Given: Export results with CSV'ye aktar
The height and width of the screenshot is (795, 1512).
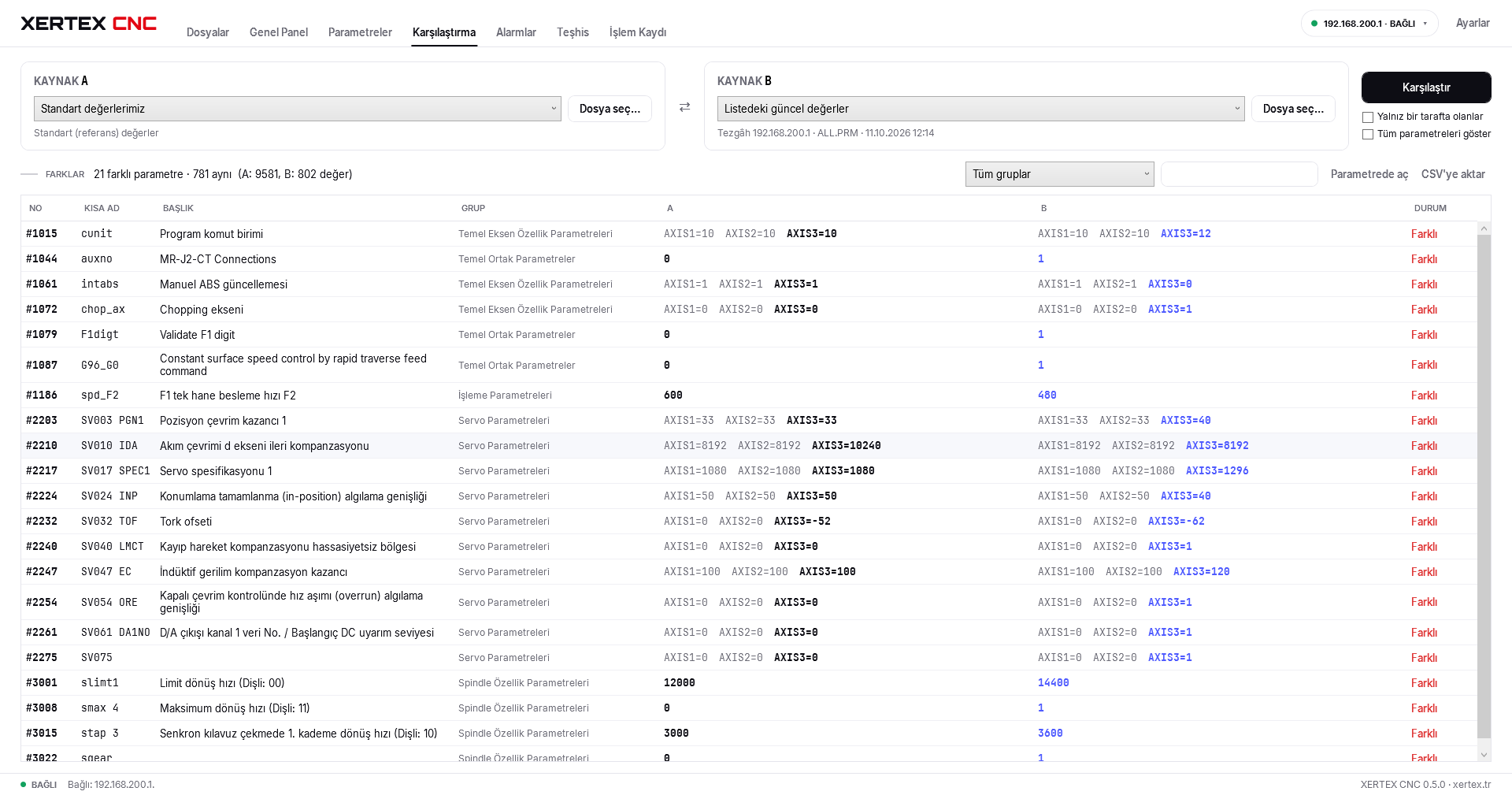Looking at the screenshot, I should (1453, 174).
